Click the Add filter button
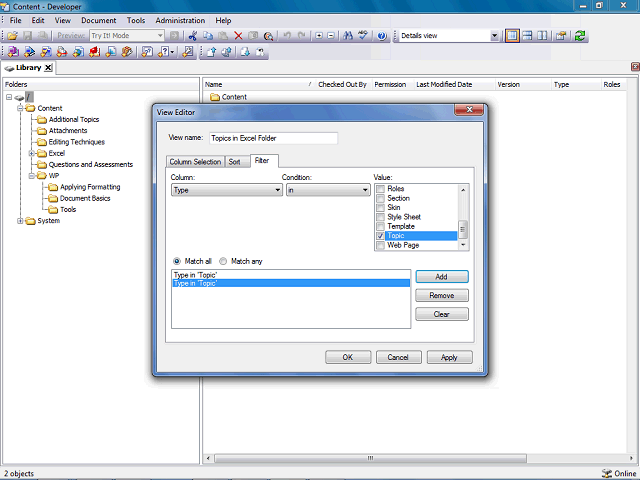 [x=442, y=277]
